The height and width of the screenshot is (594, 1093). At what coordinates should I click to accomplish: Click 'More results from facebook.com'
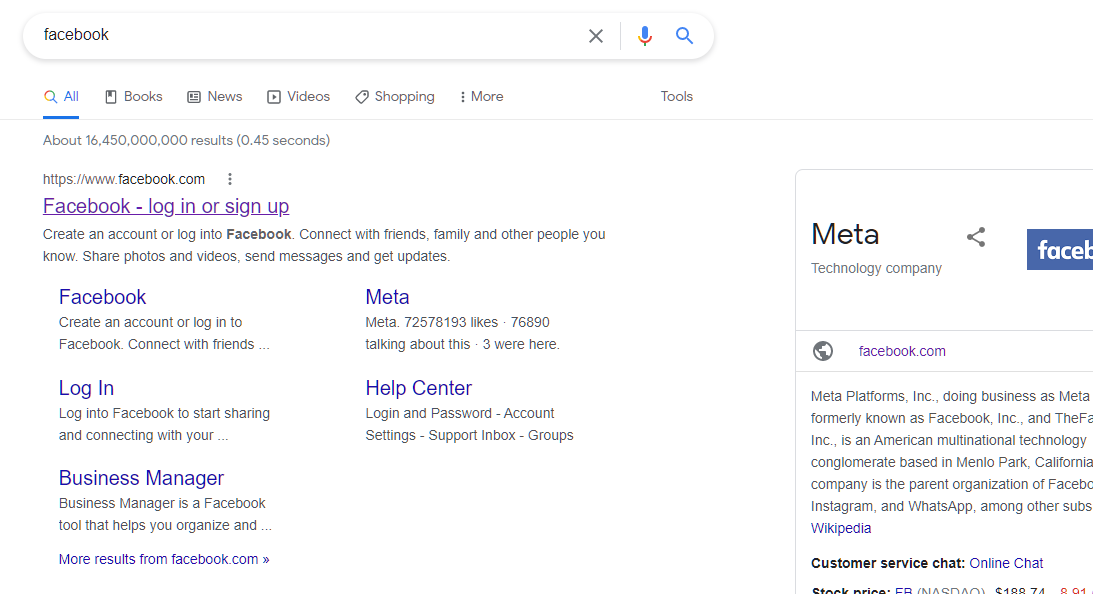(164, 559)
